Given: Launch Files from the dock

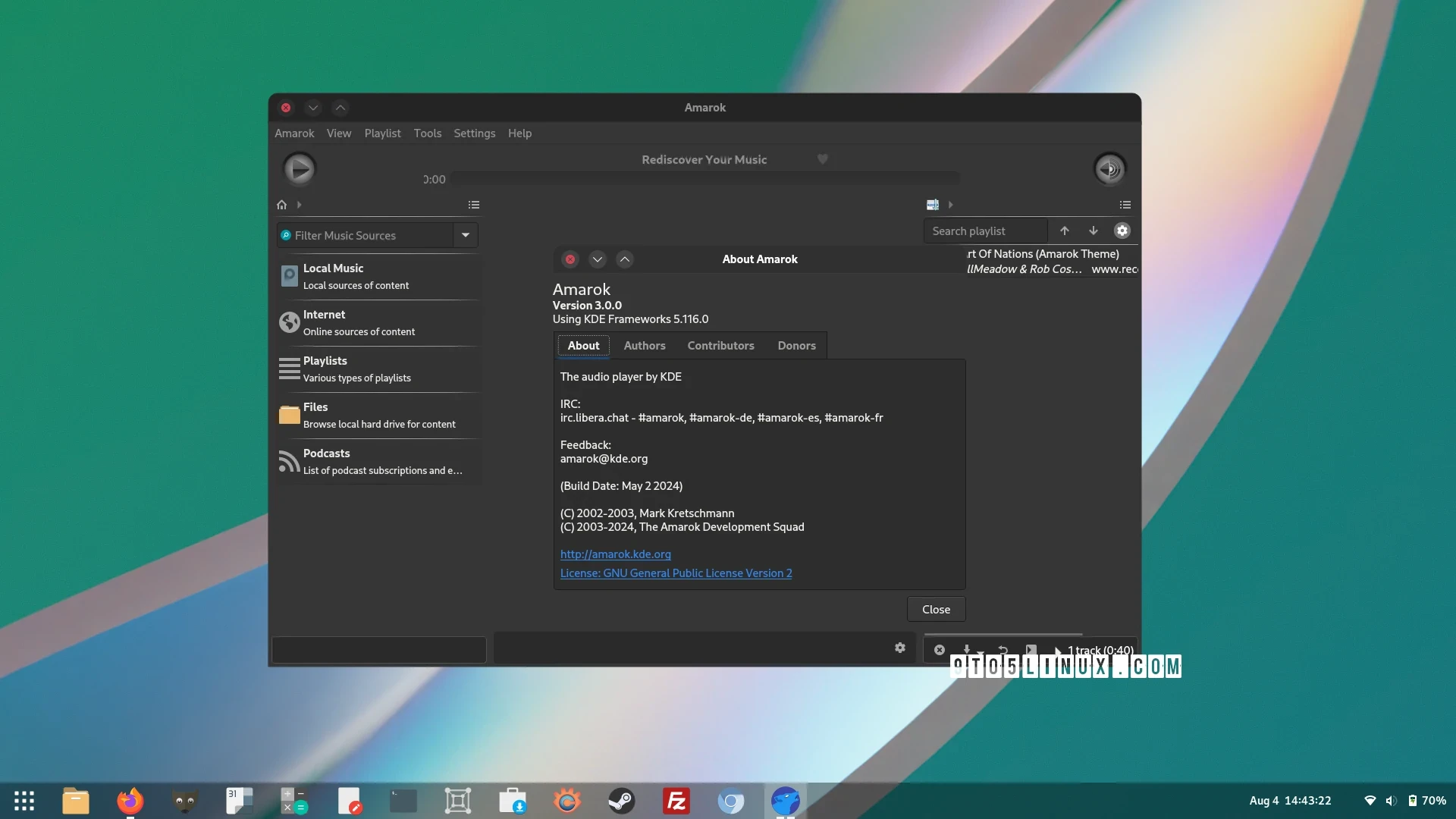Looking at the screenshot, I should pyautogui.click(x=76, y=801).
